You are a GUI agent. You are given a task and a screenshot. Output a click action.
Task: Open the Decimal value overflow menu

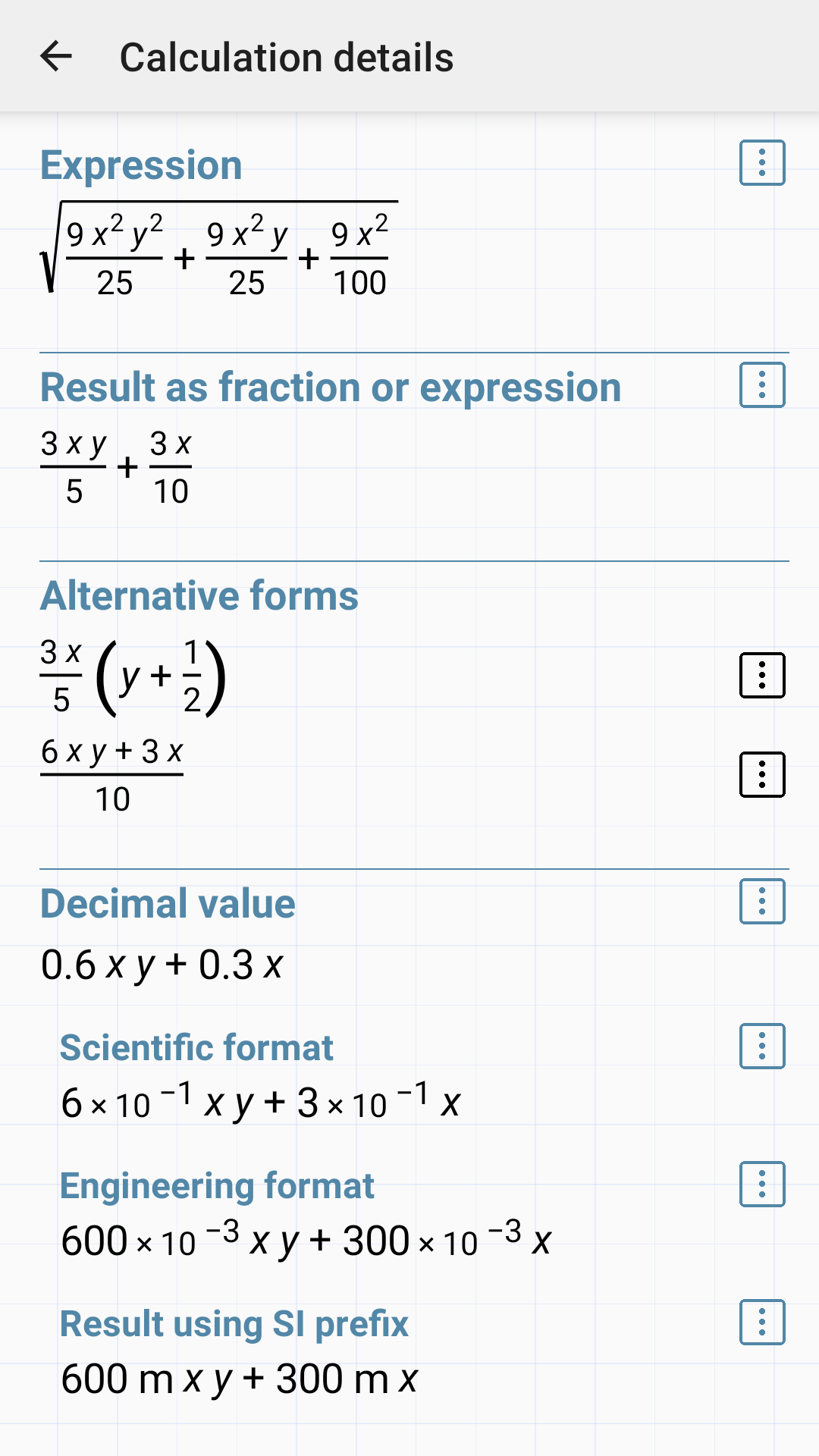pyautogui.click(x=761, y=901)
